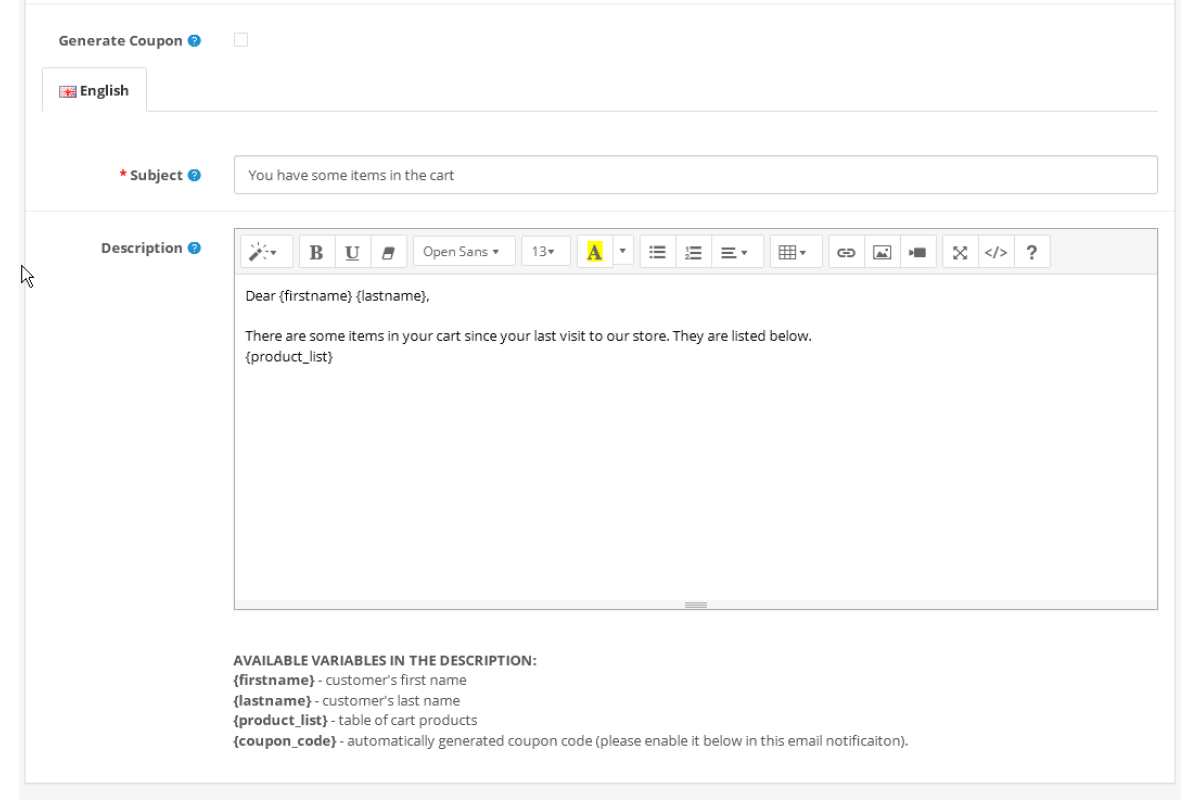
Task: Click the Underline formatting icon
Action: point(352,252)
